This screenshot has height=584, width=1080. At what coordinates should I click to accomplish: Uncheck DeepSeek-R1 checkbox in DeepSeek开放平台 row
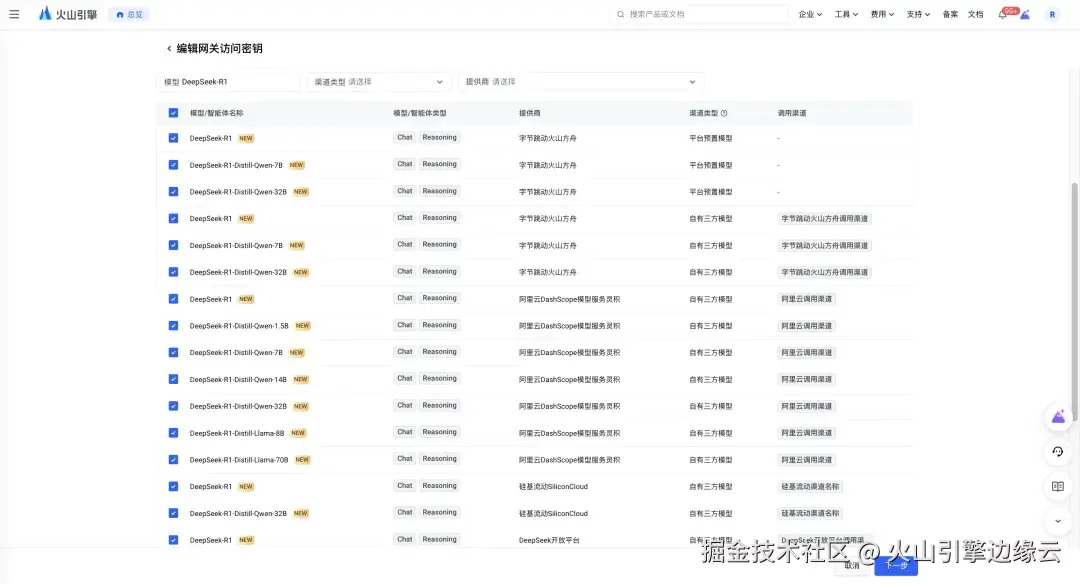[x=173, y=540]
